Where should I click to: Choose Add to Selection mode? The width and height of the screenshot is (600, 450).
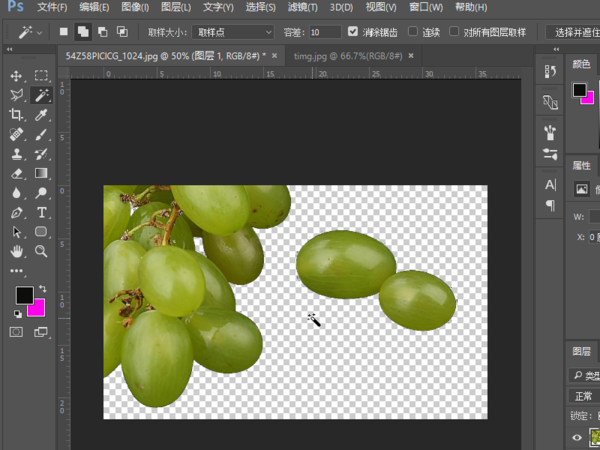83,32
